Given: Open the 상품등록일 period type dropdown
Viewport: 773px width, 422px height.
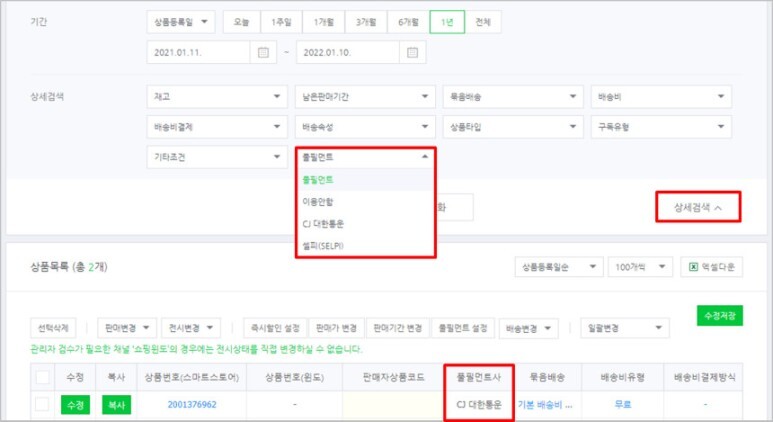Looking at the screenshot, I should tap(181, 22).
